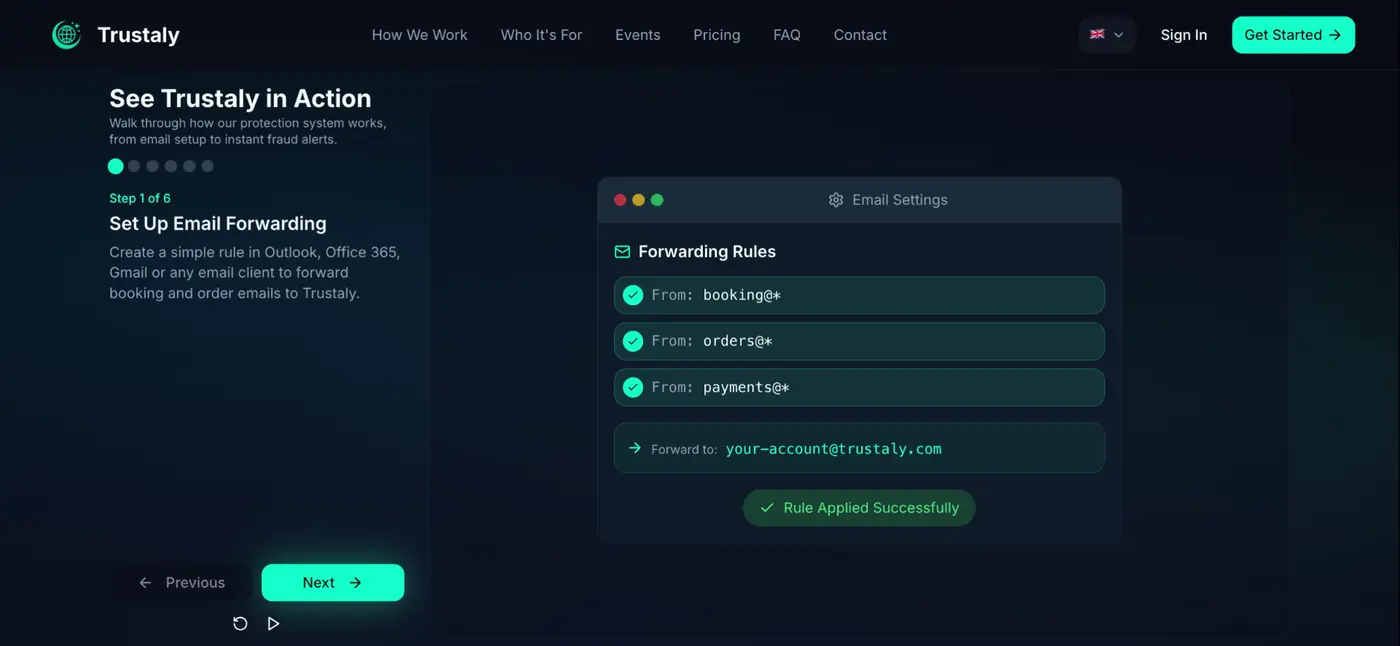The height and width of the screenshot is (646, 1400).
Task: Open the language flag dropdown
Action: point(1107,35)
